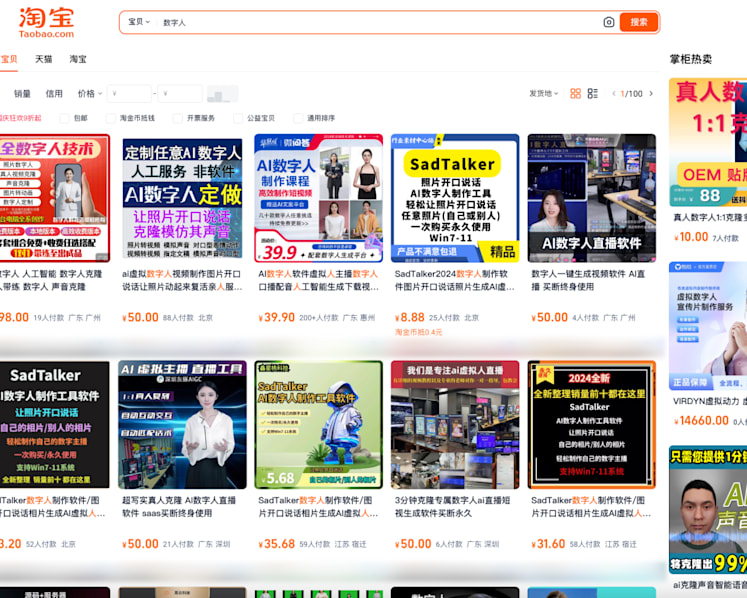Click the orange 搜索 button
The width and height of the screenshot is (747, 598).
(639, 22)
